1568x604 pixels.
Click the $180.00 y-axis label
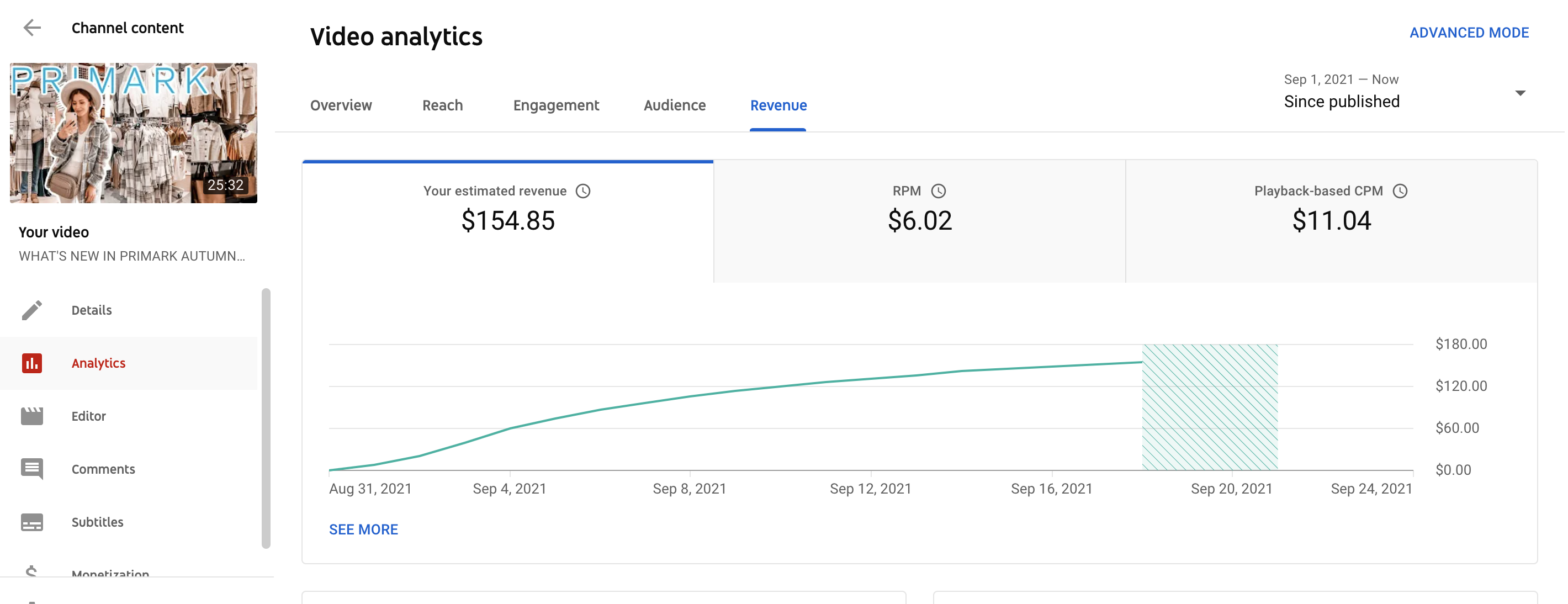(1460, 344)
